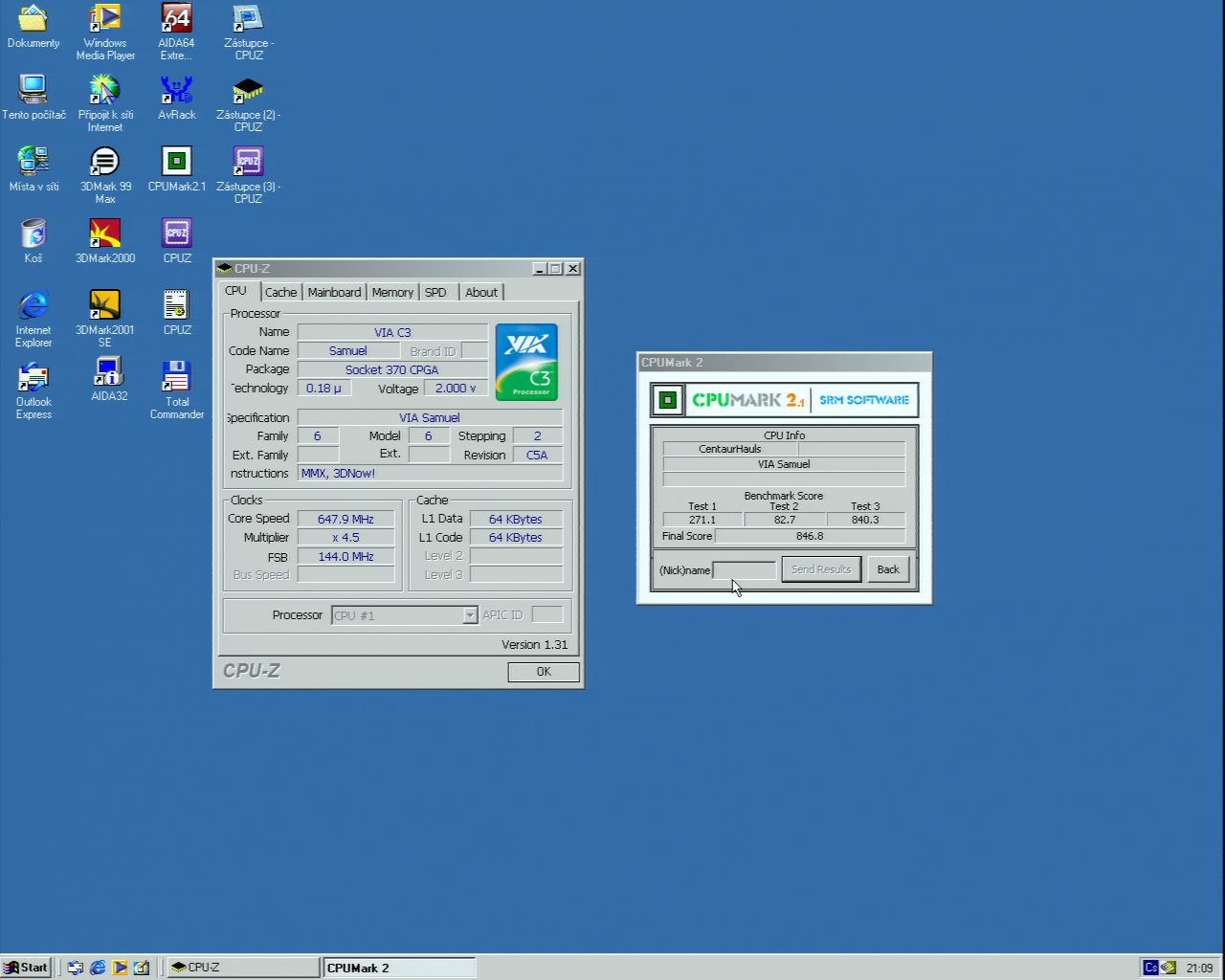Launch Internet Explorer from quick launch
Viewport: 1225px width, 980px height.
coord(98,968)
